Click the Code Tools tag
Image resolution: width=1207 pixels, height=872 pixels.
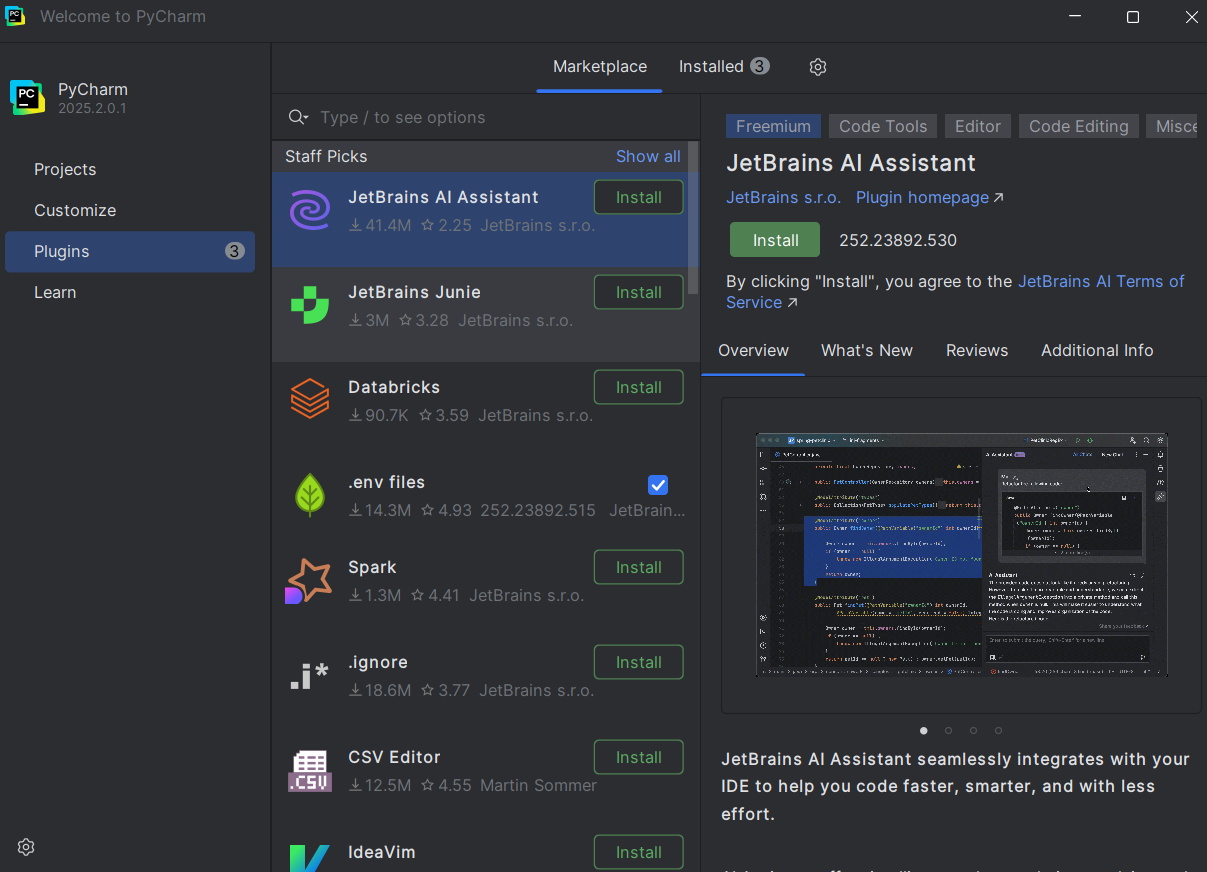[x=883, y=126]
